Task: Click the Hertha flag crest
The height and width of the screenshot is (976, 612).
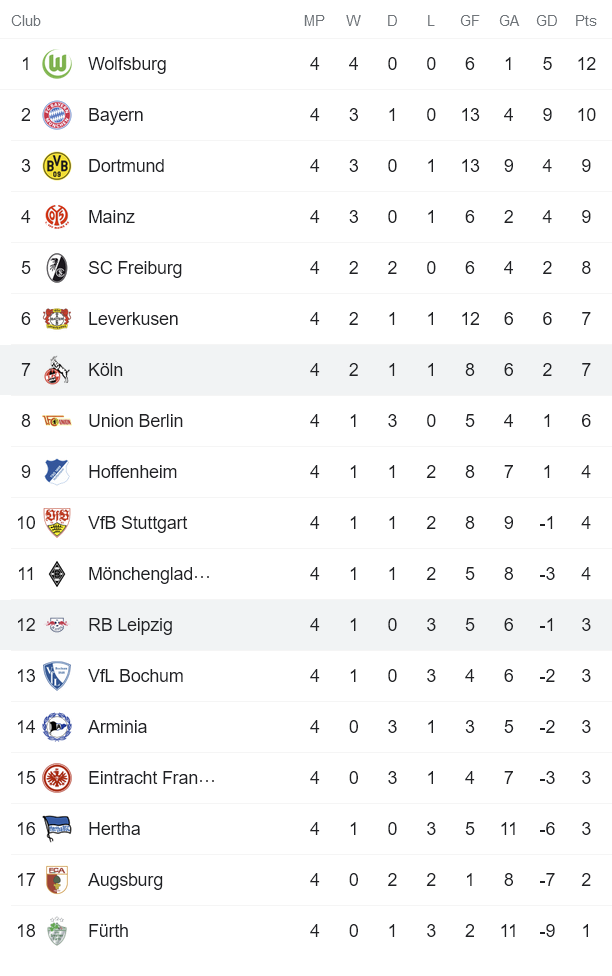Action: (x=58, y=828)
